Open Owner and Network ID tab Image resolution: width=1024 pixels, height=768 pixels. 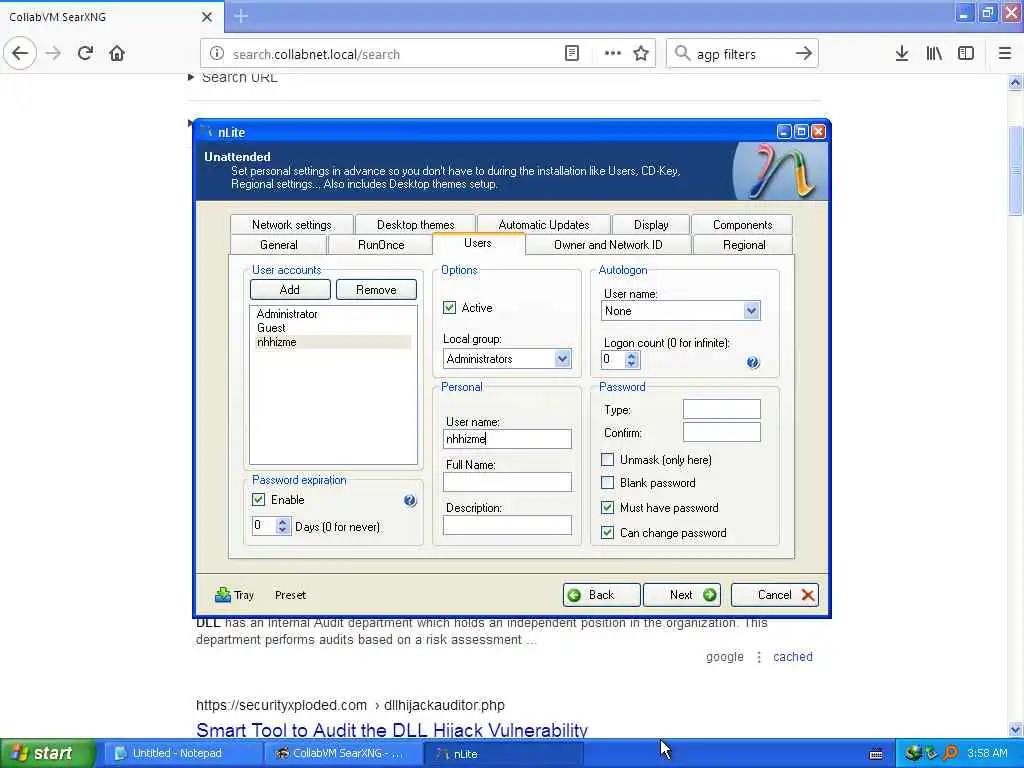click(x=608, y=245)
